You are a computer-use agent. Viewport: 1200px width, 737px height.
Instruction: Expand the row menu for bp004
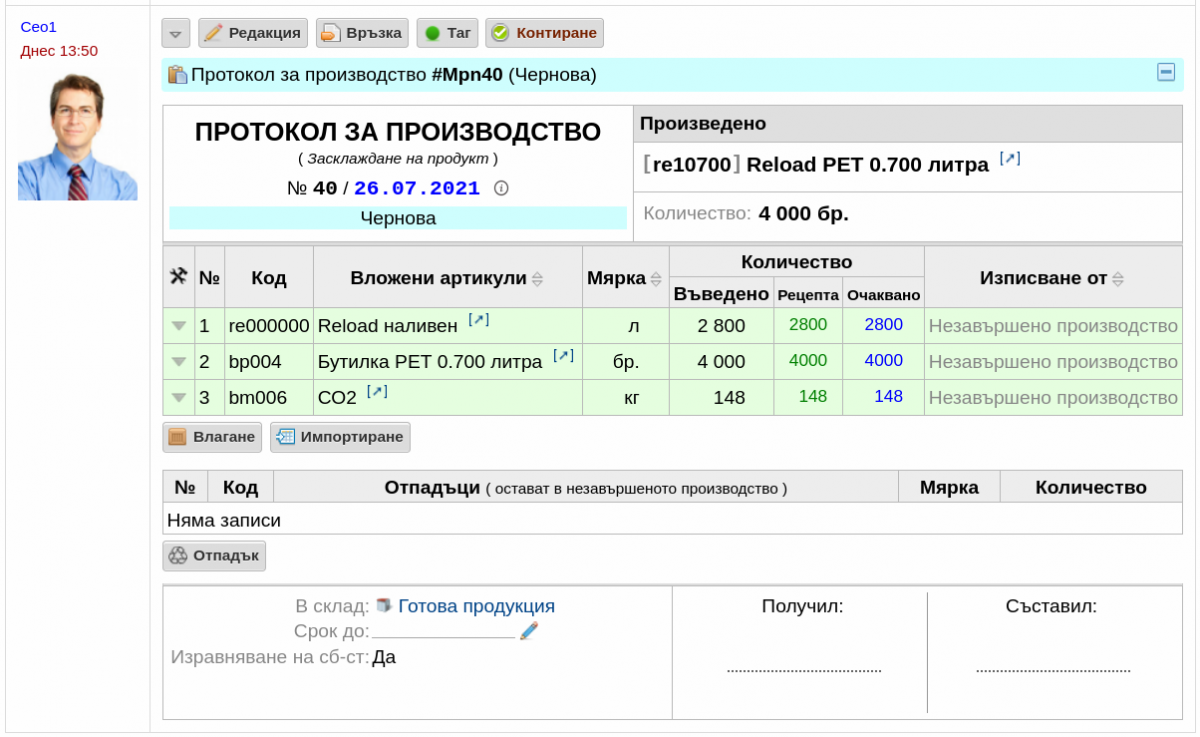point(179,362)
